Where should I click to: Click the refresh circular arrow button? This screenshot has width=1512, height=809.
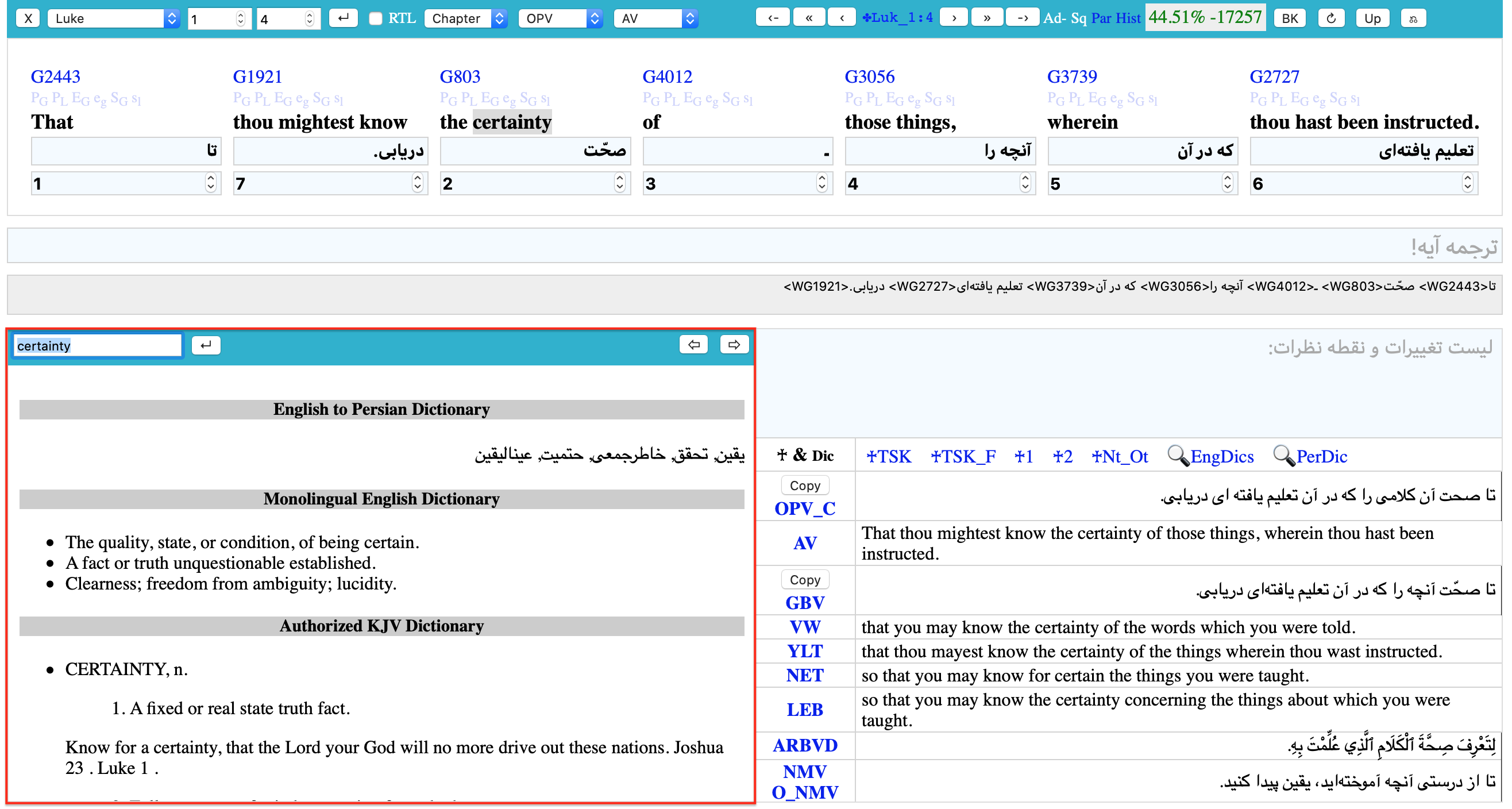click(x=1330, y=19)
